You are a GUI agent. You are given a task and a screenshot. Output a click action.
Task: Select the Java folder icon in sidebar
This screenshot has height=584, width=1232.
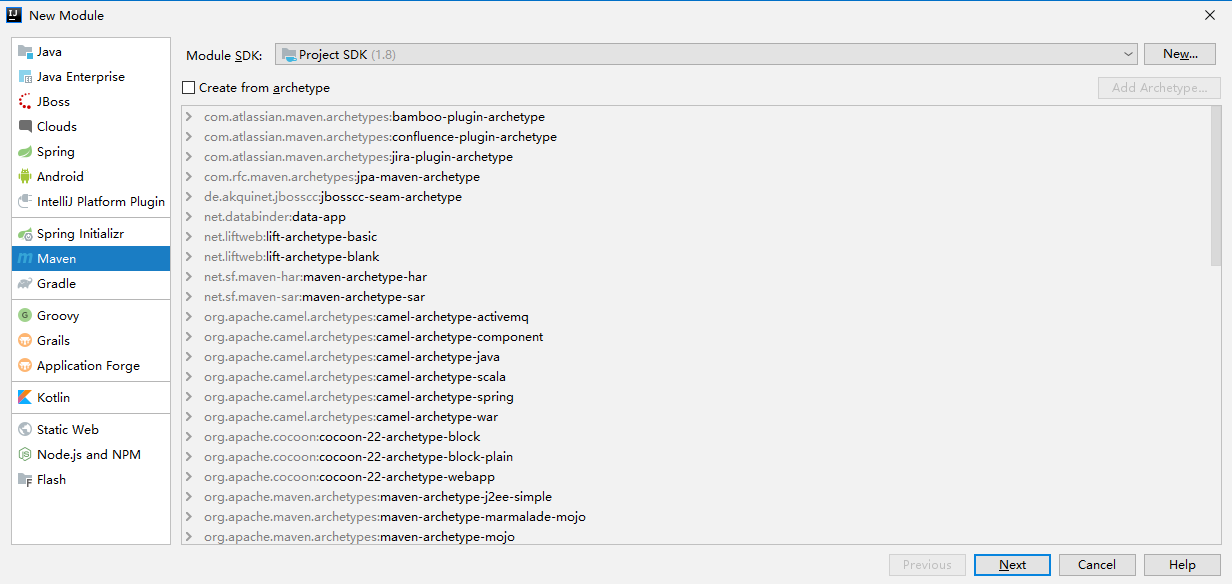(x=25, y=52)
